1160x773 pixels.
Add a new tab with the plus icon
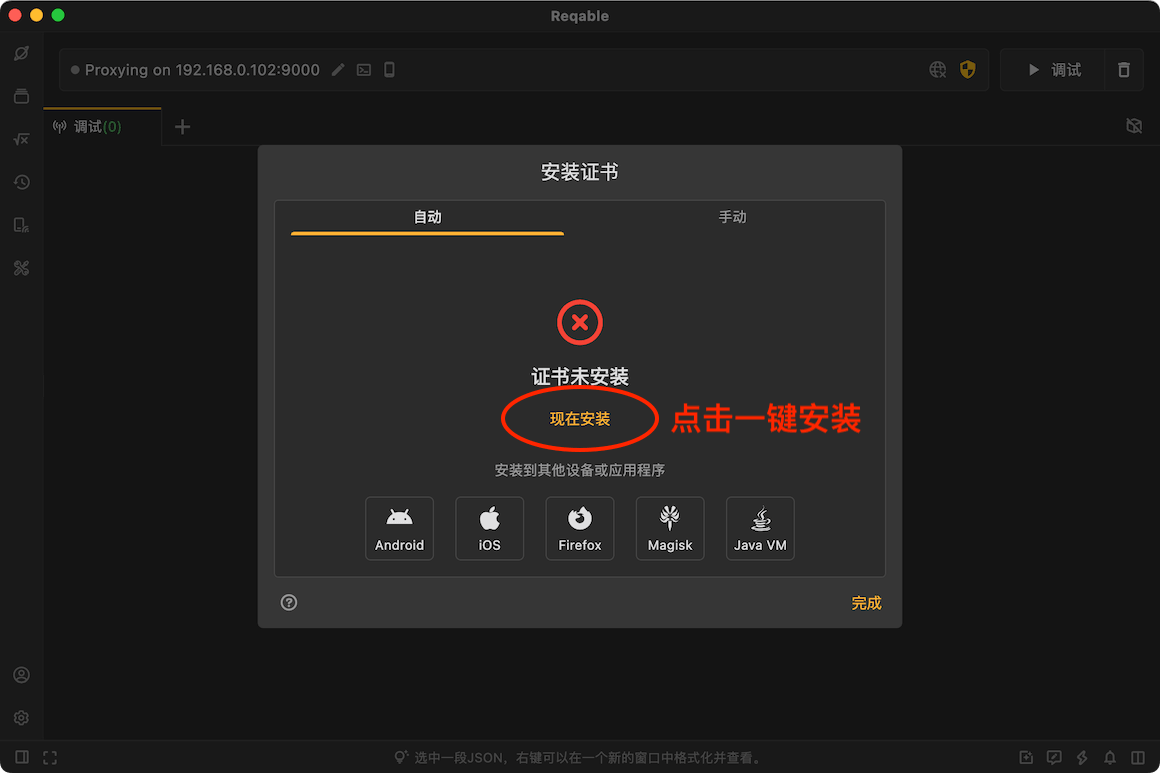point(182,126)
